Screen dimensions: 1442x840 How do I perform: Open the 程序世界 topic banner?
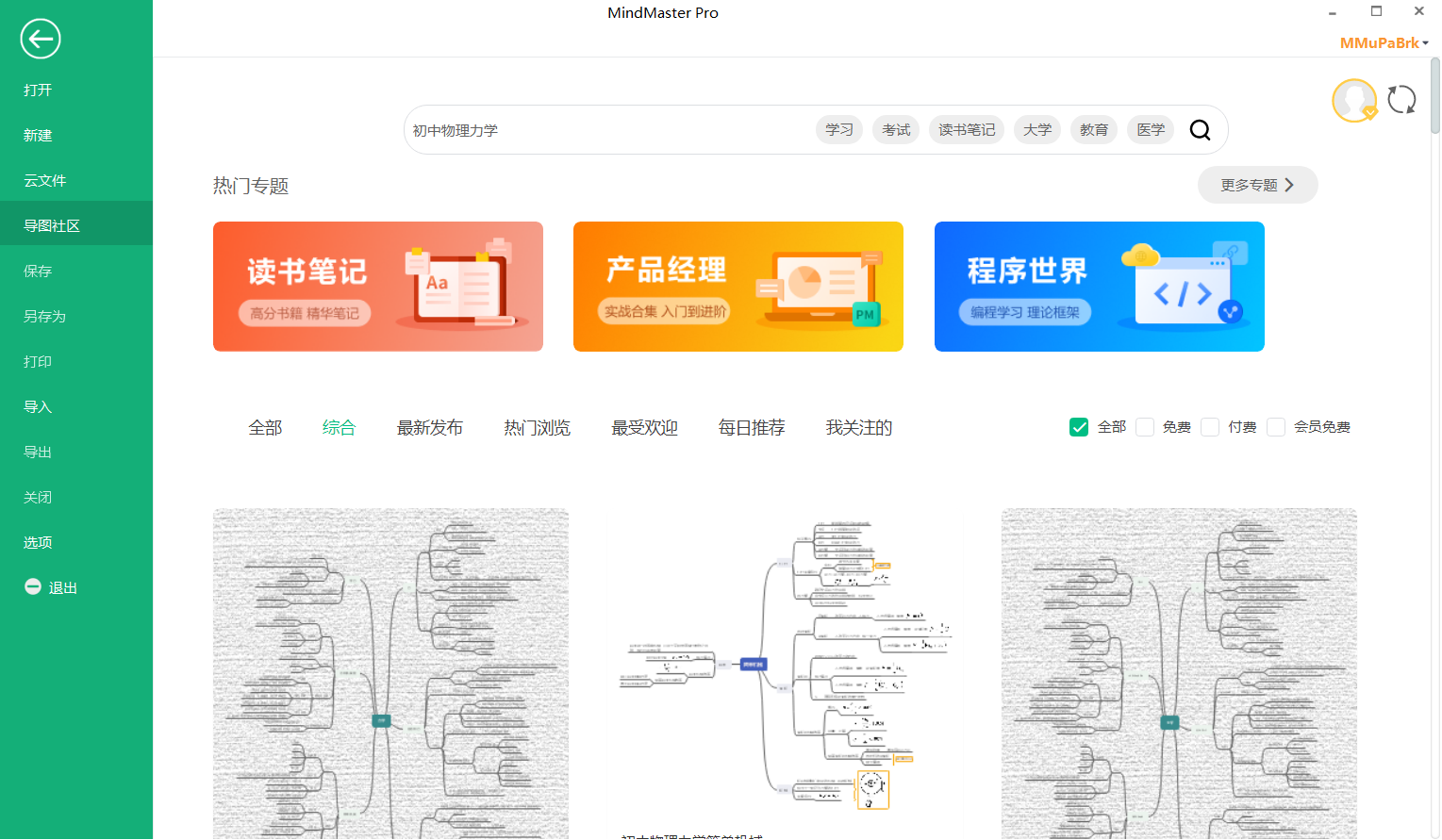(x=1100, y=287)
